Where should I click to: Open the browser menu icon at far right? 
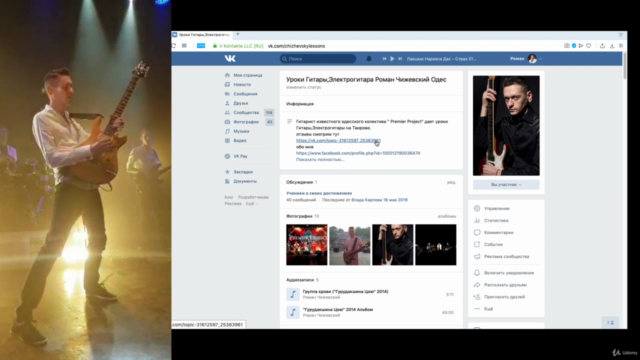coord(621,46)
